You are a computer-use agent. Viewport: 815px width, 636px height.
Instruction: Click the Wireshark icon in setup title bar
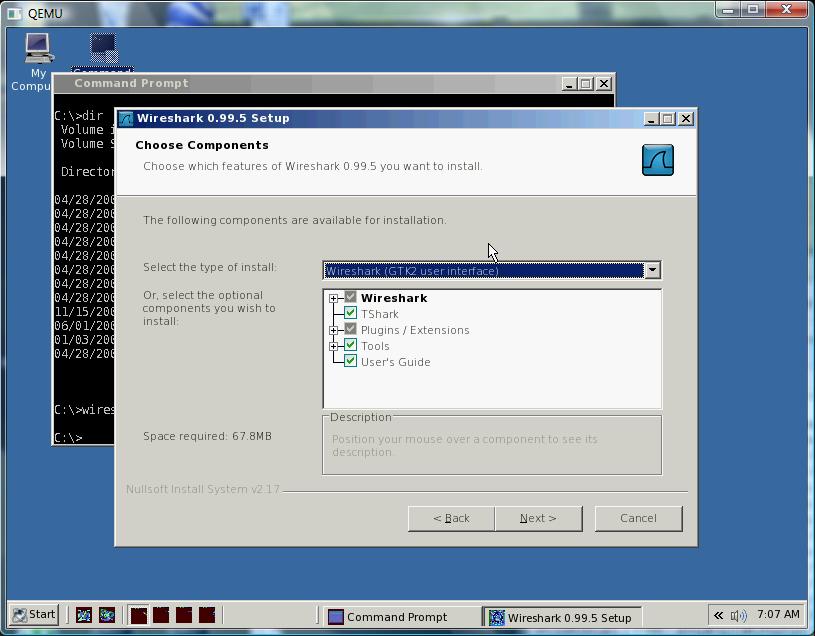click(126, 118)
